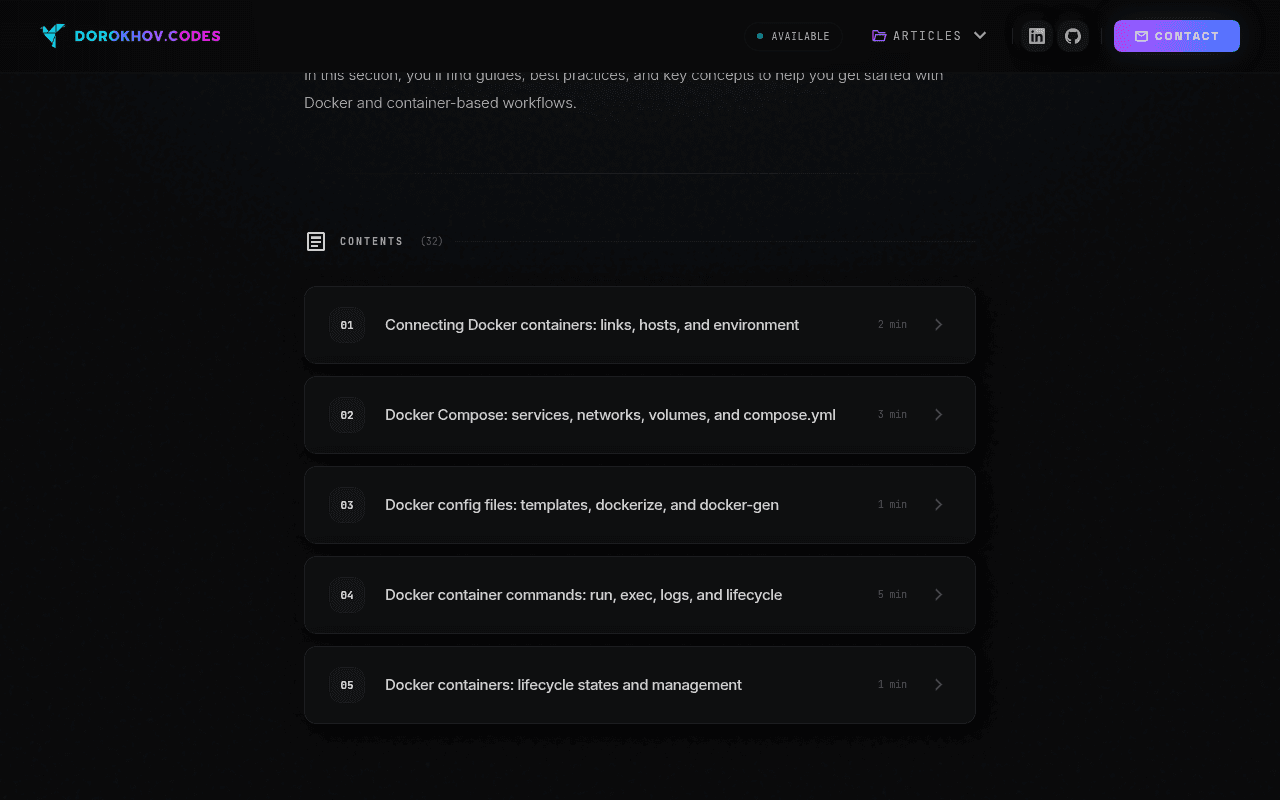This screenshot has height=800, width=1280.
Task: Click the green Available status dot
Action: [760, 36]
